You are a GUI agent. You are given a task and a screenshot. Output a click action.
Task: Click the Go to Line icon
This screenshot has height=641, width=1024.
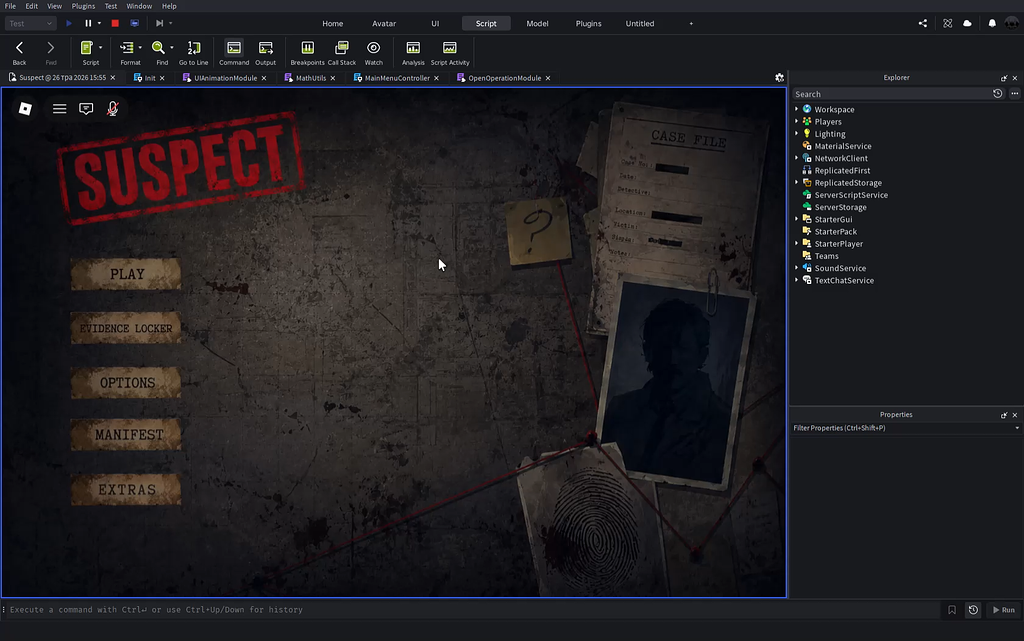click(x=193, y=48)
